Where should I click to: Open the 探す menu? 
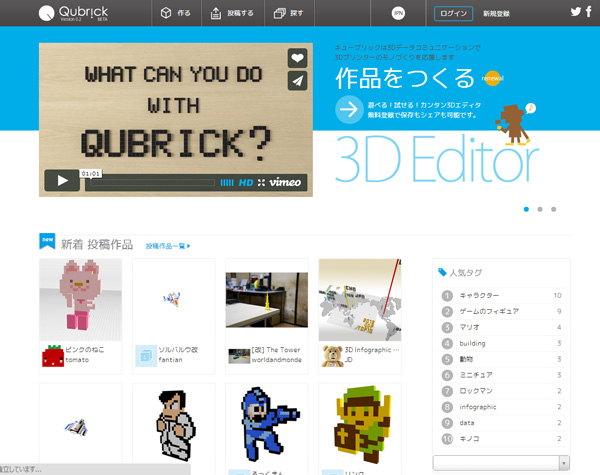point(287,13)
